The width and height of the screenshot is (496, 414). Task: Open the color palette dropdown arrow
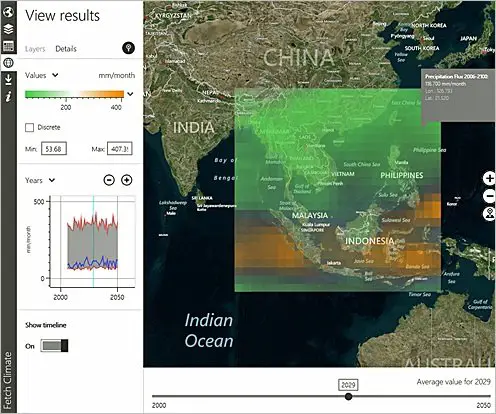130,94
